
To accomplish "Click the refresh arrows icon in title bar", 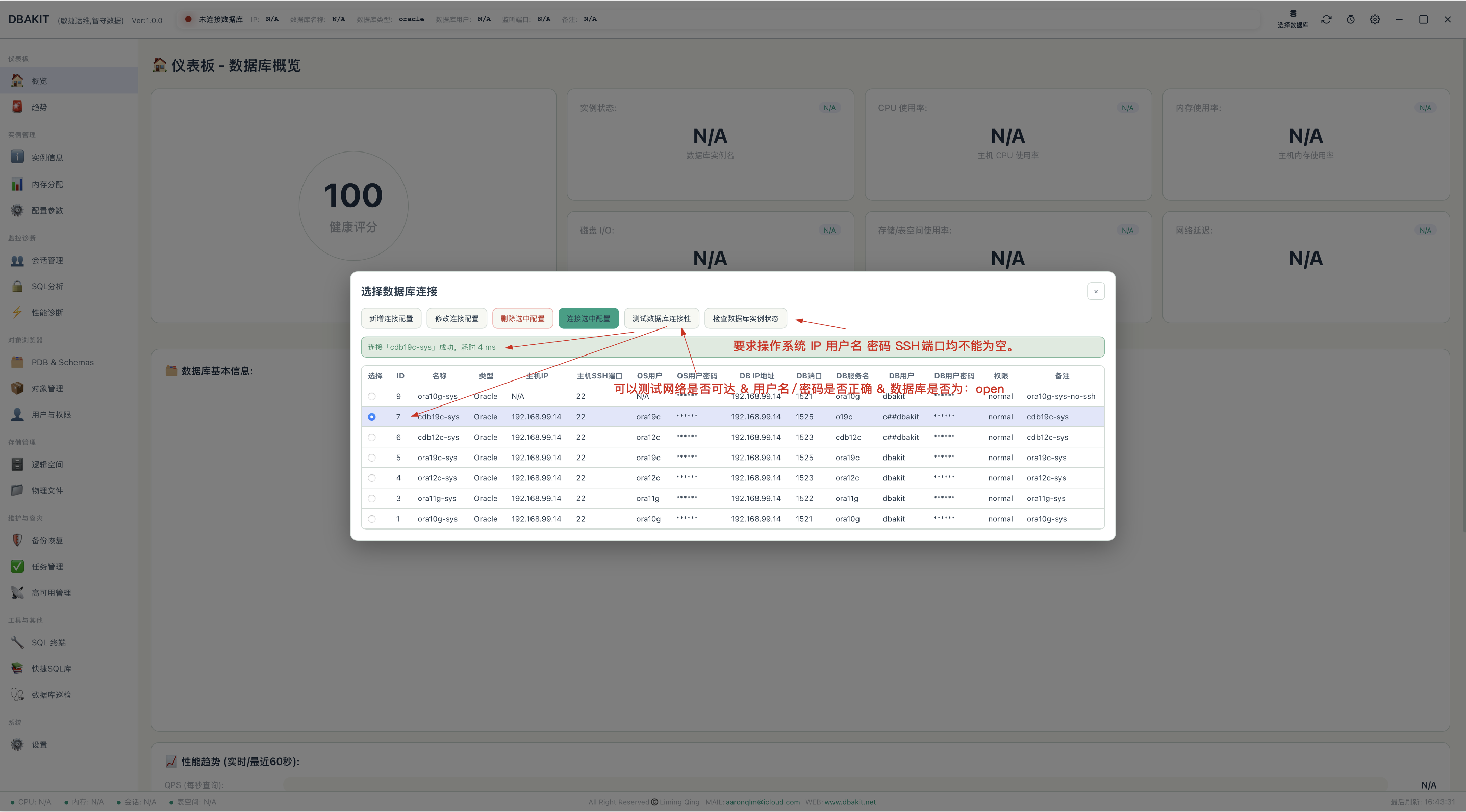I will pos(1326,19).
